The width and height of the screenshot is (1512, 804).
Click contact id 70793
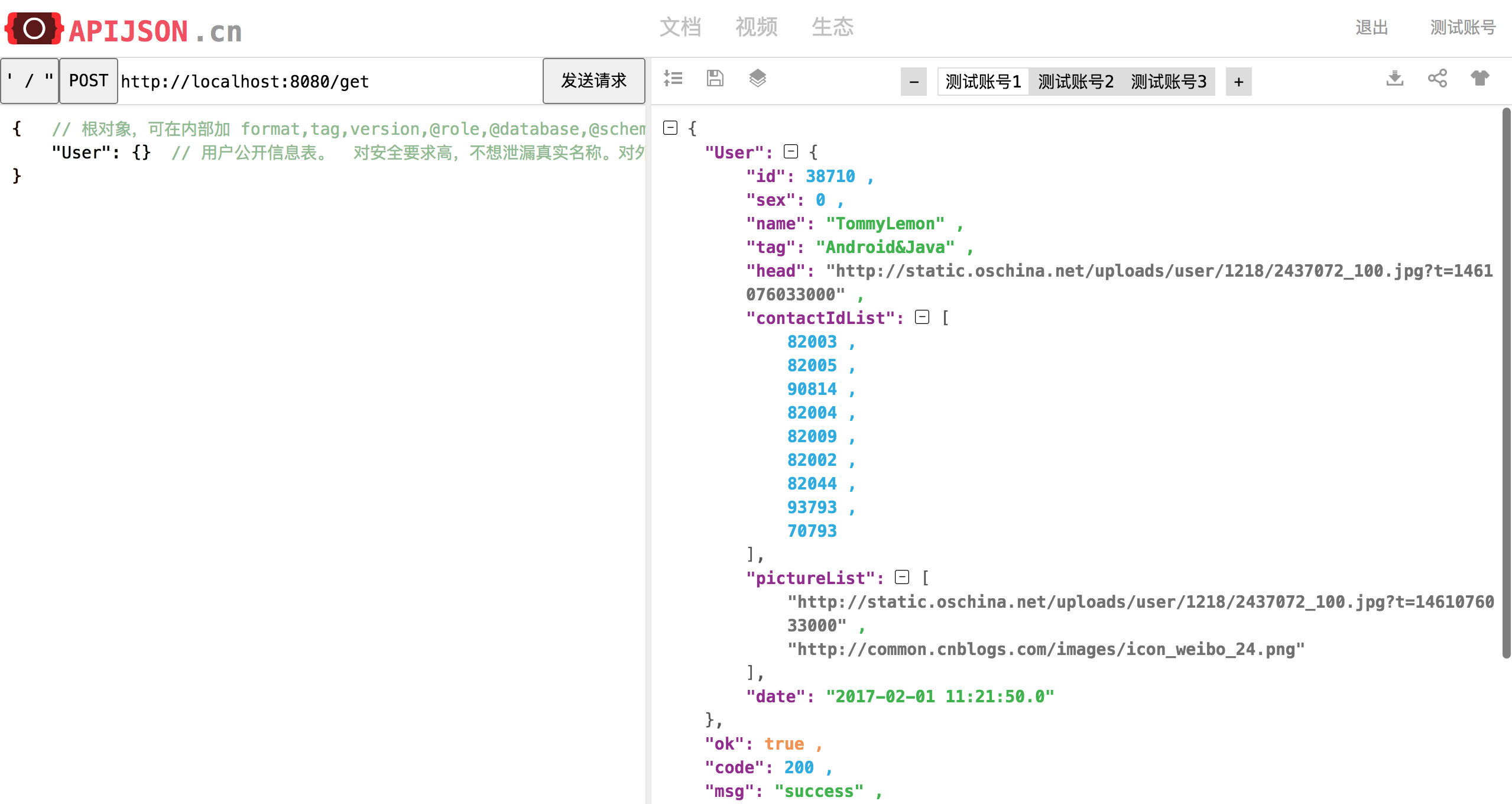coord(812,531)
